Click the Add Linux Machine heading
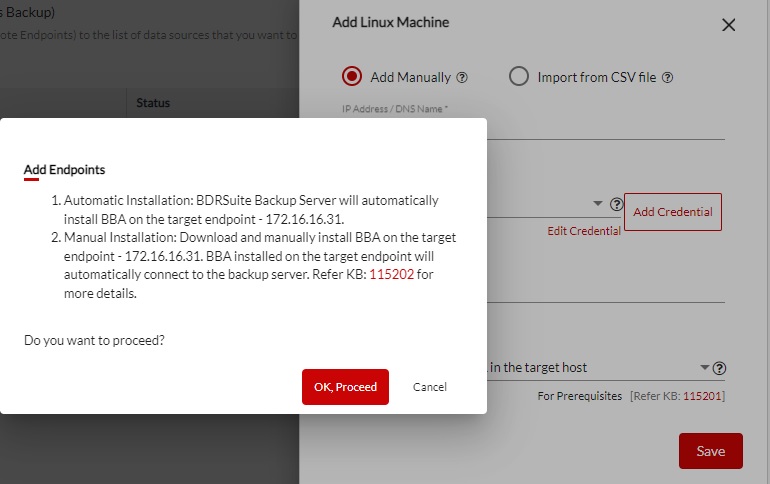Screen dimensions: 770x484 391,22
